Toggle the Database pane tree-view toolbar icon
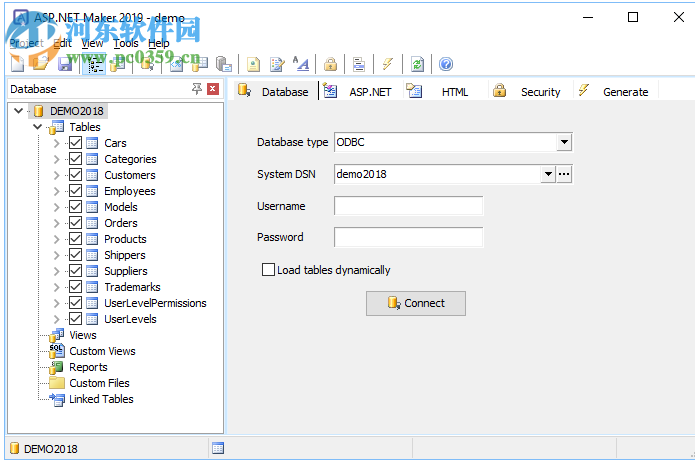Viewport: 695px width, 467px height. point(94,65)
